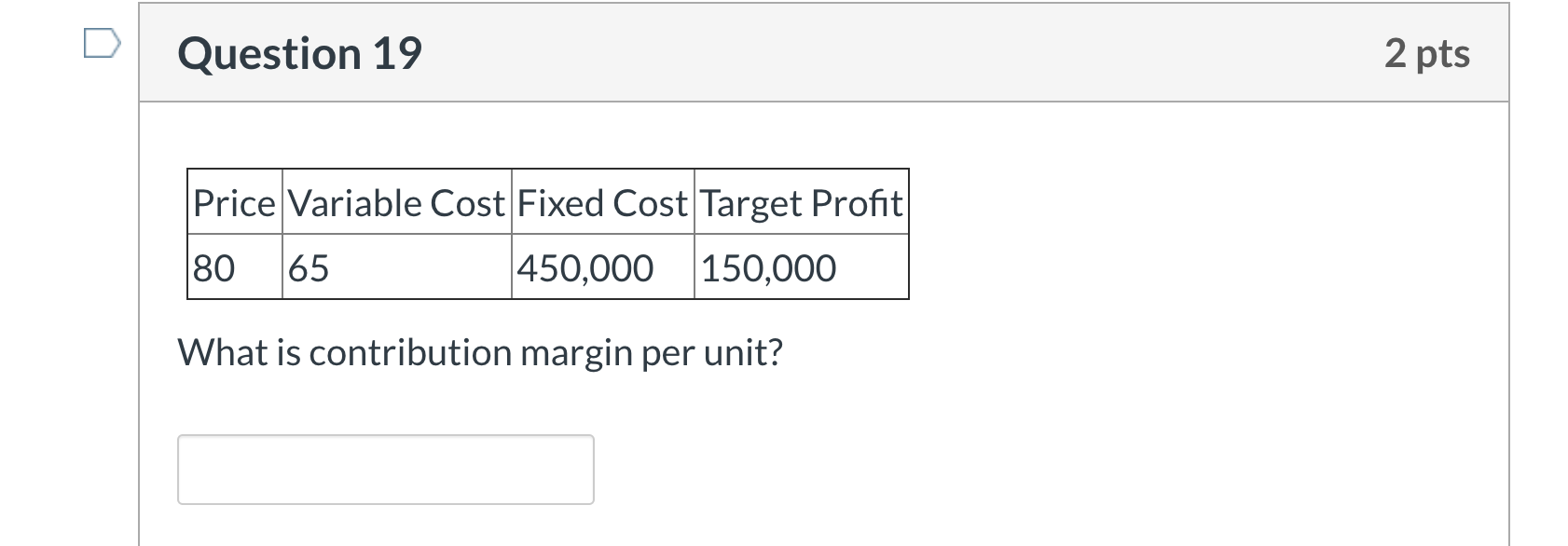Select the Variable Cost header cell
The height and width of the screenshot is (546, 1568).
pyautogui.click(x=395, y=201)
